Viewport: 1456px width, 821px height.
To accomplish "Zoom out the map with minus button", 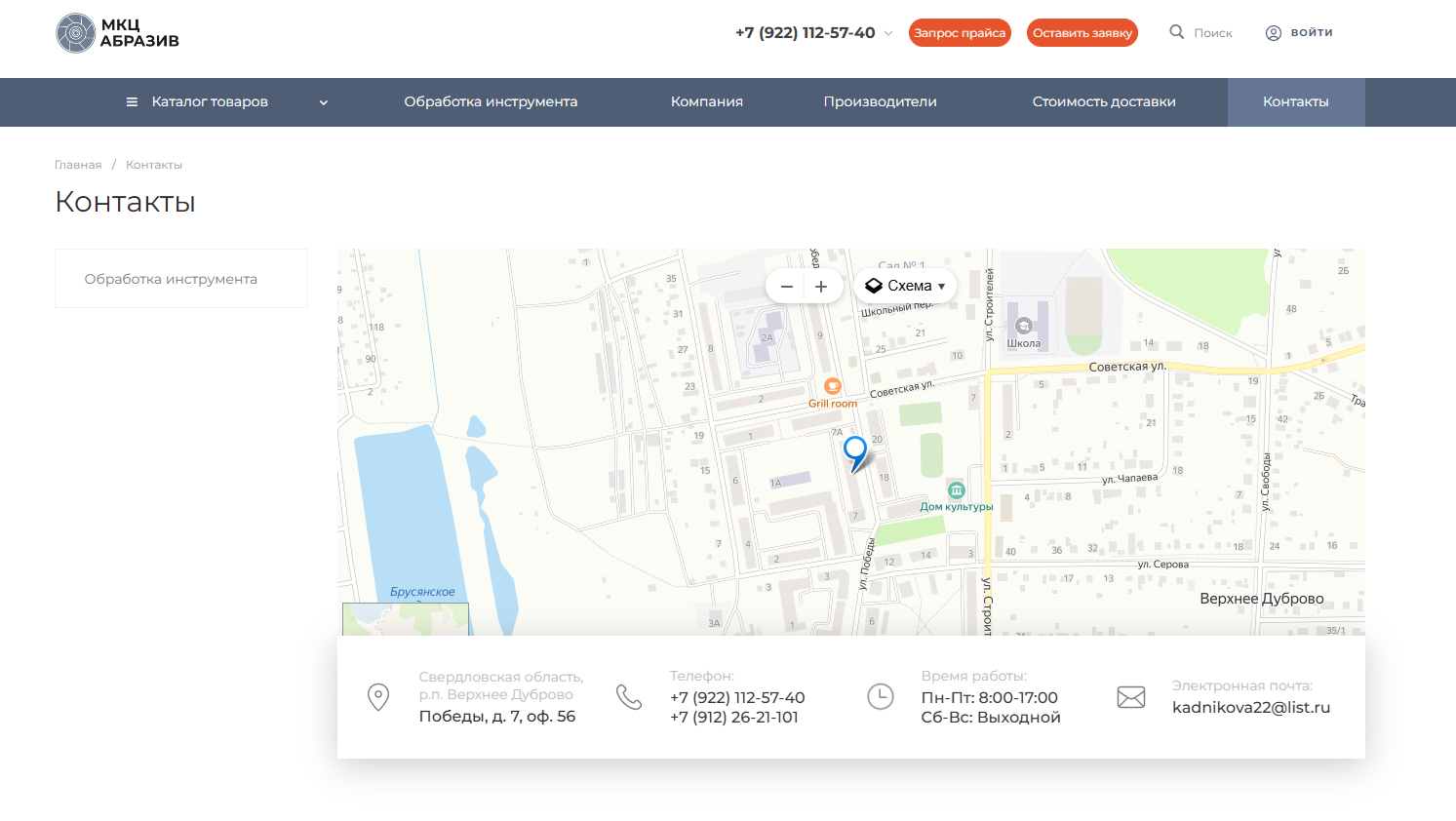I will click(x=787, y=287).
